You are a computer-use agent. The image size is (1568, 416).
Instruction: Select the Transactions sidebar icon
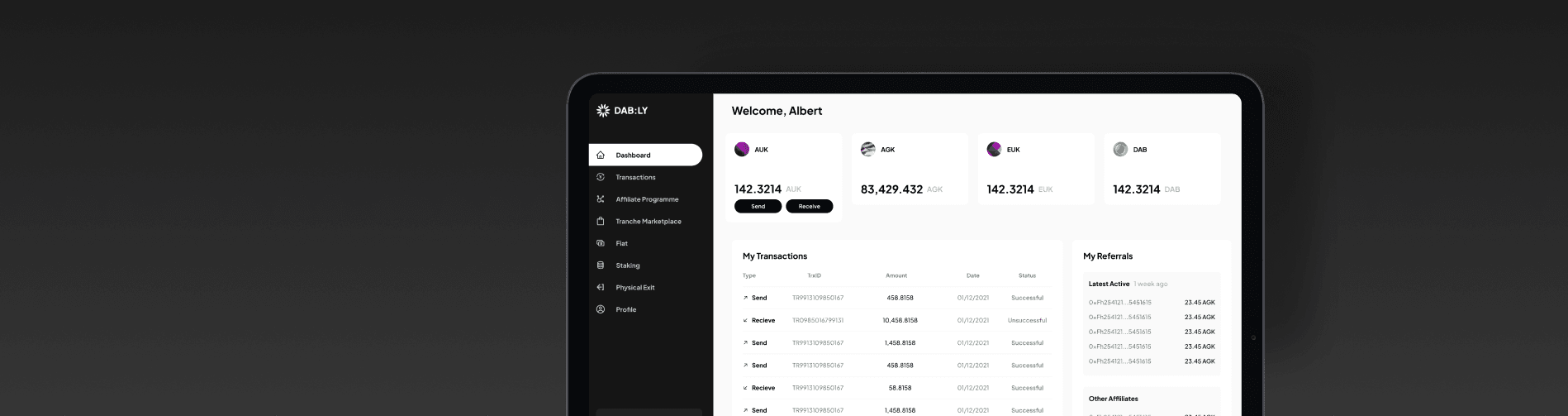(x=601, y=177)
